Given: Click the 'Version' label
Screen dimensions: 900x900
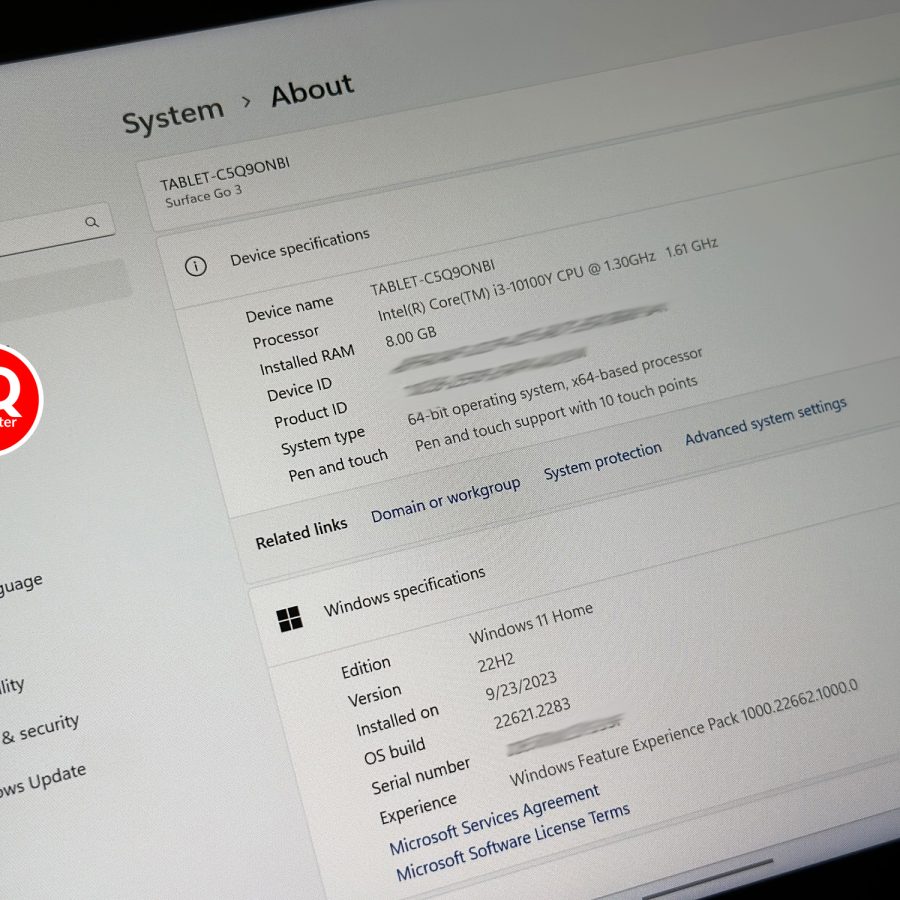Looking at the screenshot, I should click(x=374, y=695).
